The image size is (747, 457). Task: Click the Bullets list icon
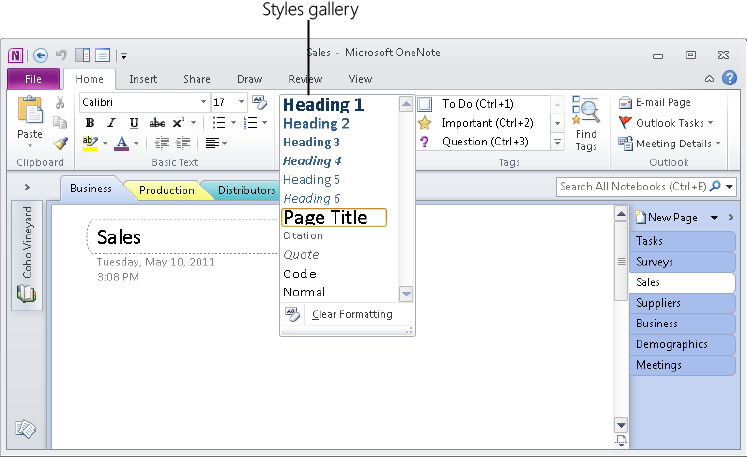point(219,122)
